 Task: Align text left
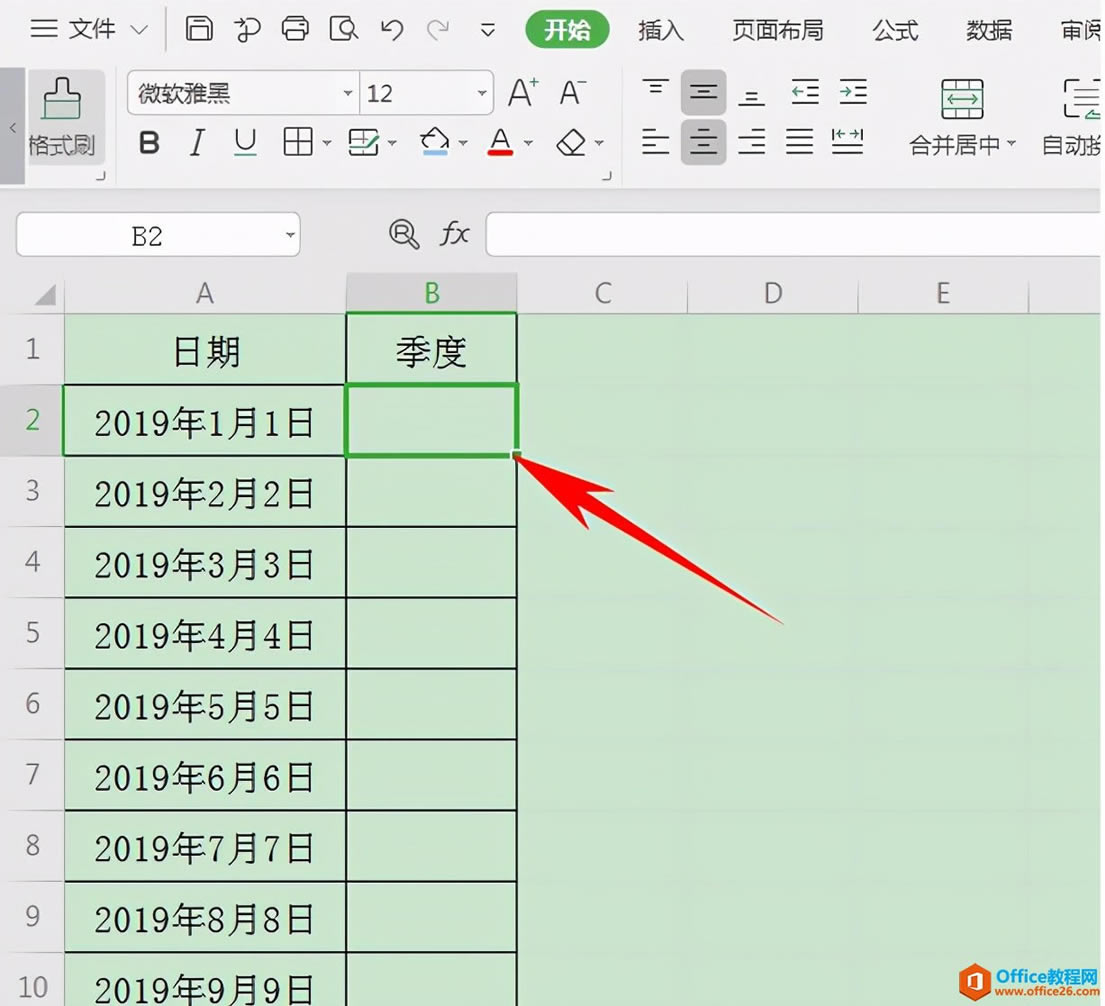655,142
